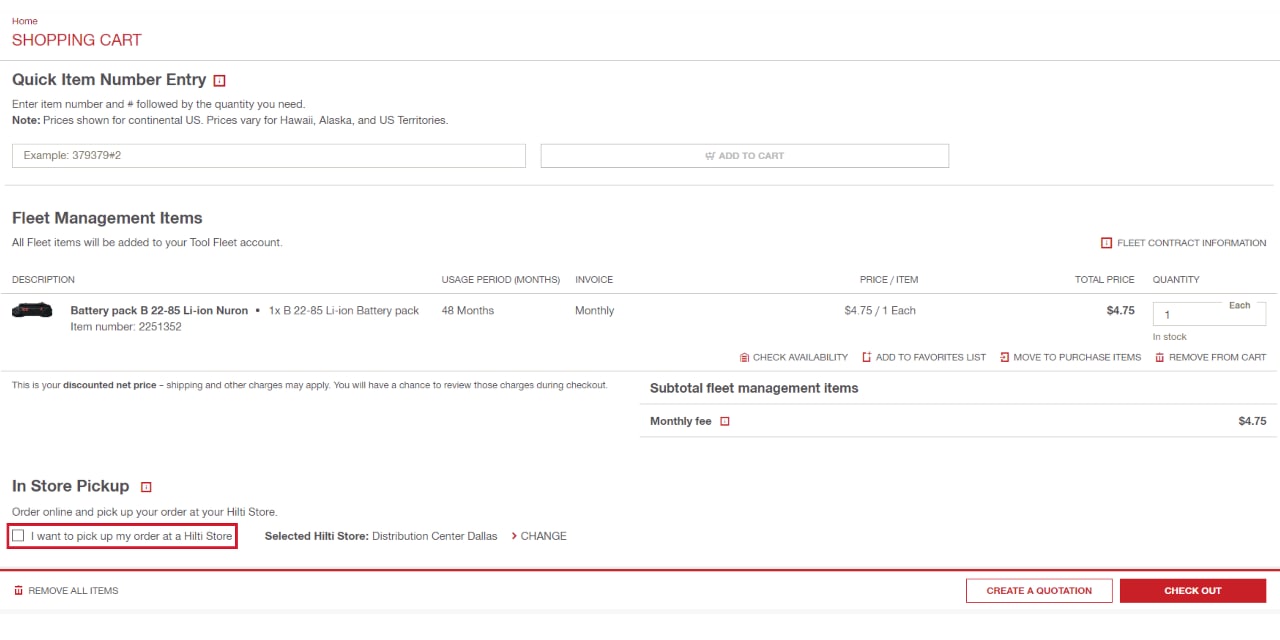Click the item number entry field
The height and width of the screenshot is (640, 1280).
[x=267, y=155]
